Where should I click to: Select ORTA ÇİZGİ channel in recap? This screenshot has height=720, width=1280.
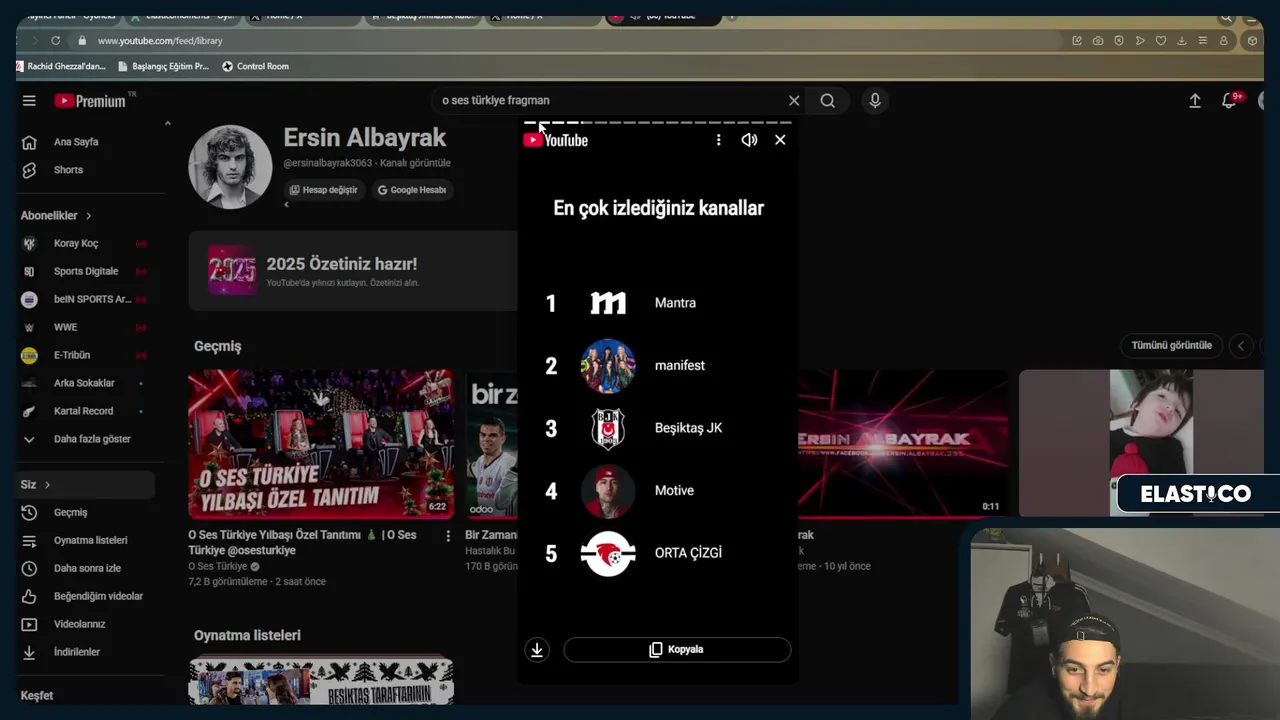click(658, 553)
